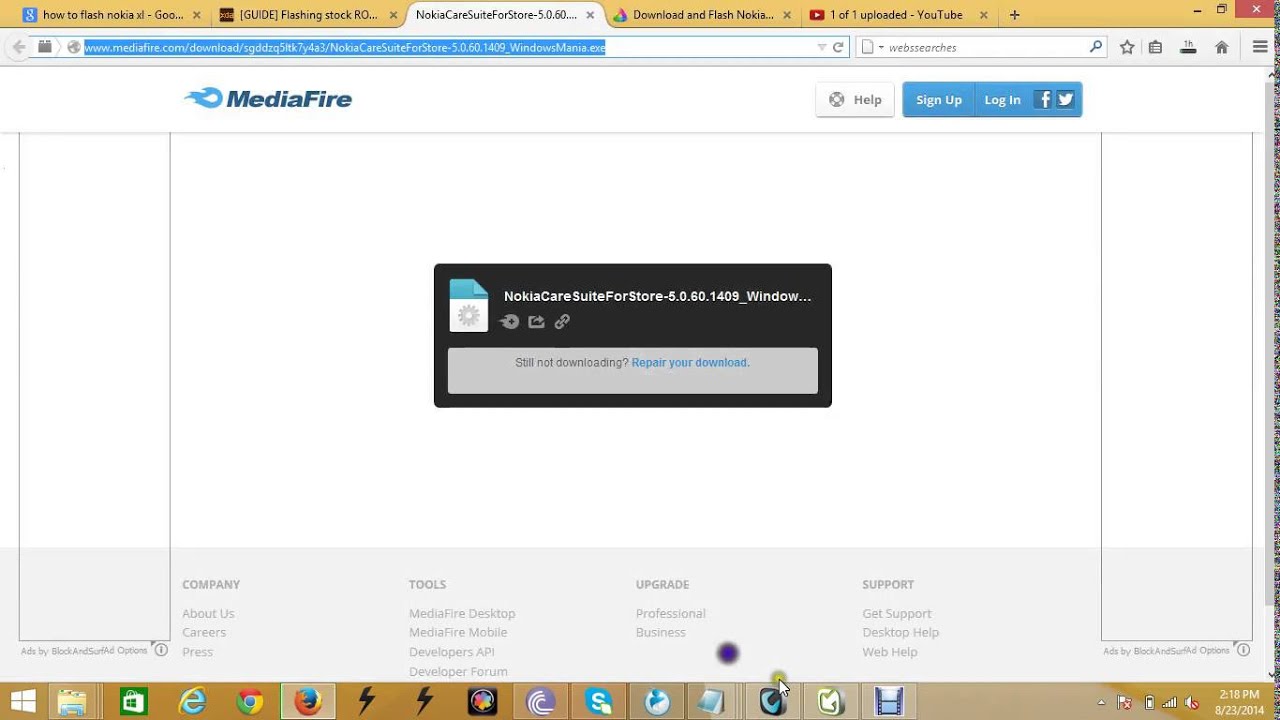Open the Developer Forum link
Screen dimensions: 1280x720
pos(458,671)
